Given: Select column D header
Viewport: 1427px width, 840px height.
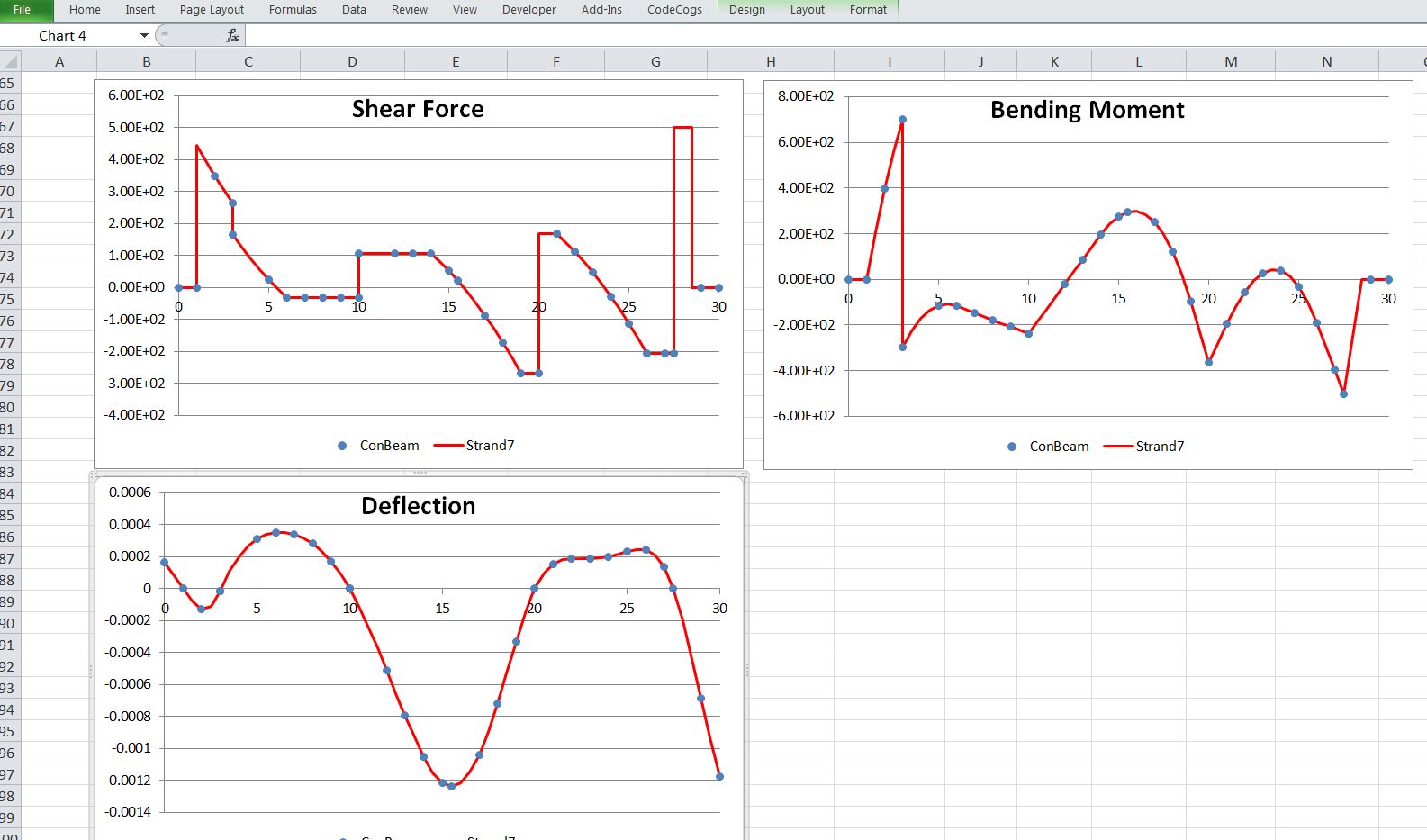Looking at the screenshot, I should [352, 62].
